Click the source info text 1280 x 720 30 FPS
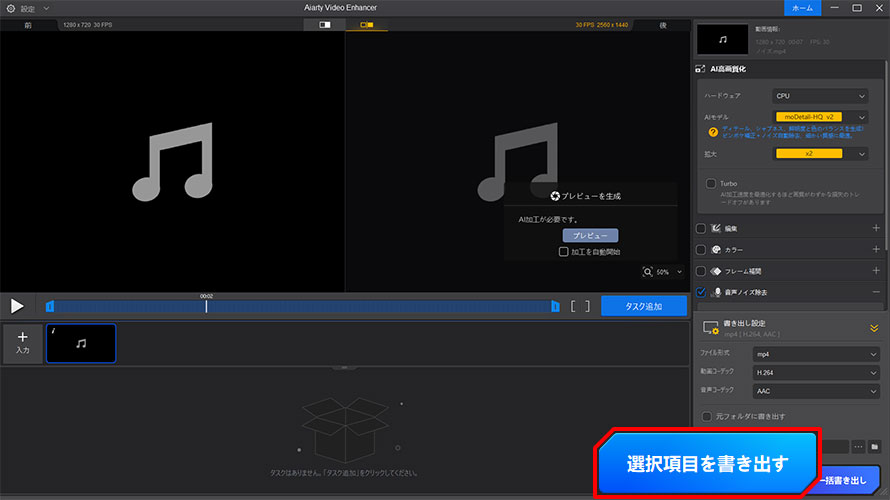 [87, 25]
